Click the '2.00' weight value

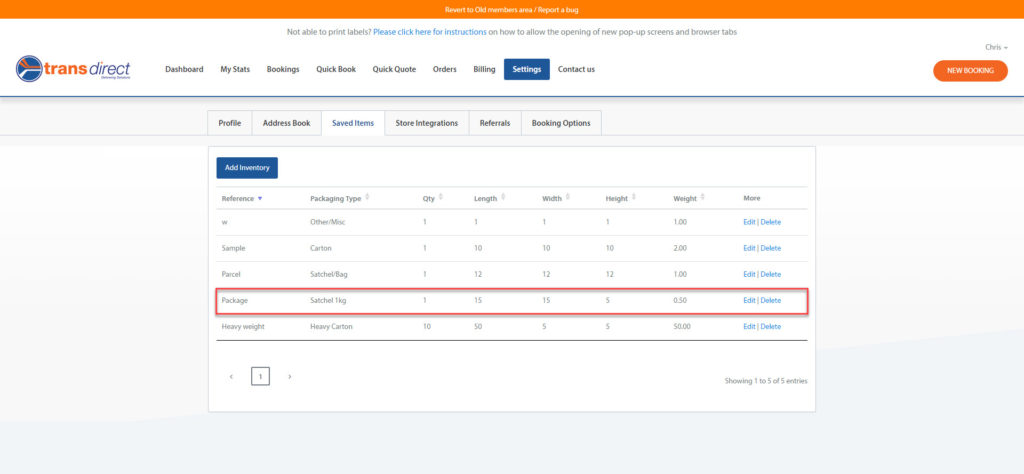[x=680, y=248]
